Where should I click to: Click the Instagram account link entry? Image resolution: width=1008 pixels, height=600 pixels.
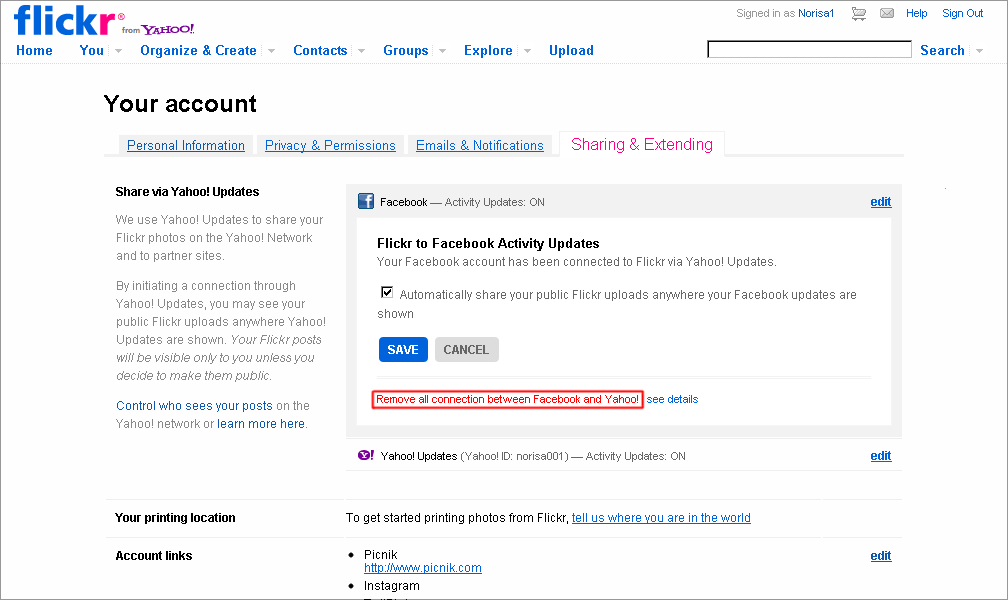392,586
